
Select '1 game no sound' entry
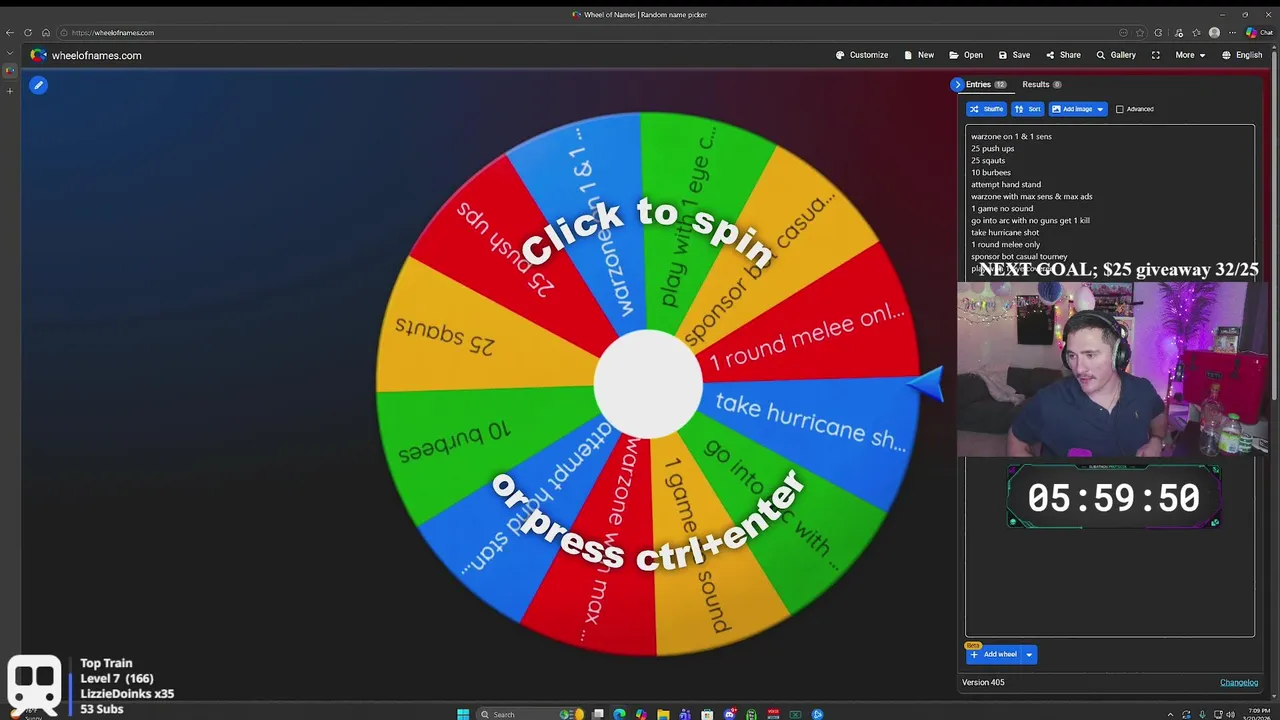[1002, 208]
